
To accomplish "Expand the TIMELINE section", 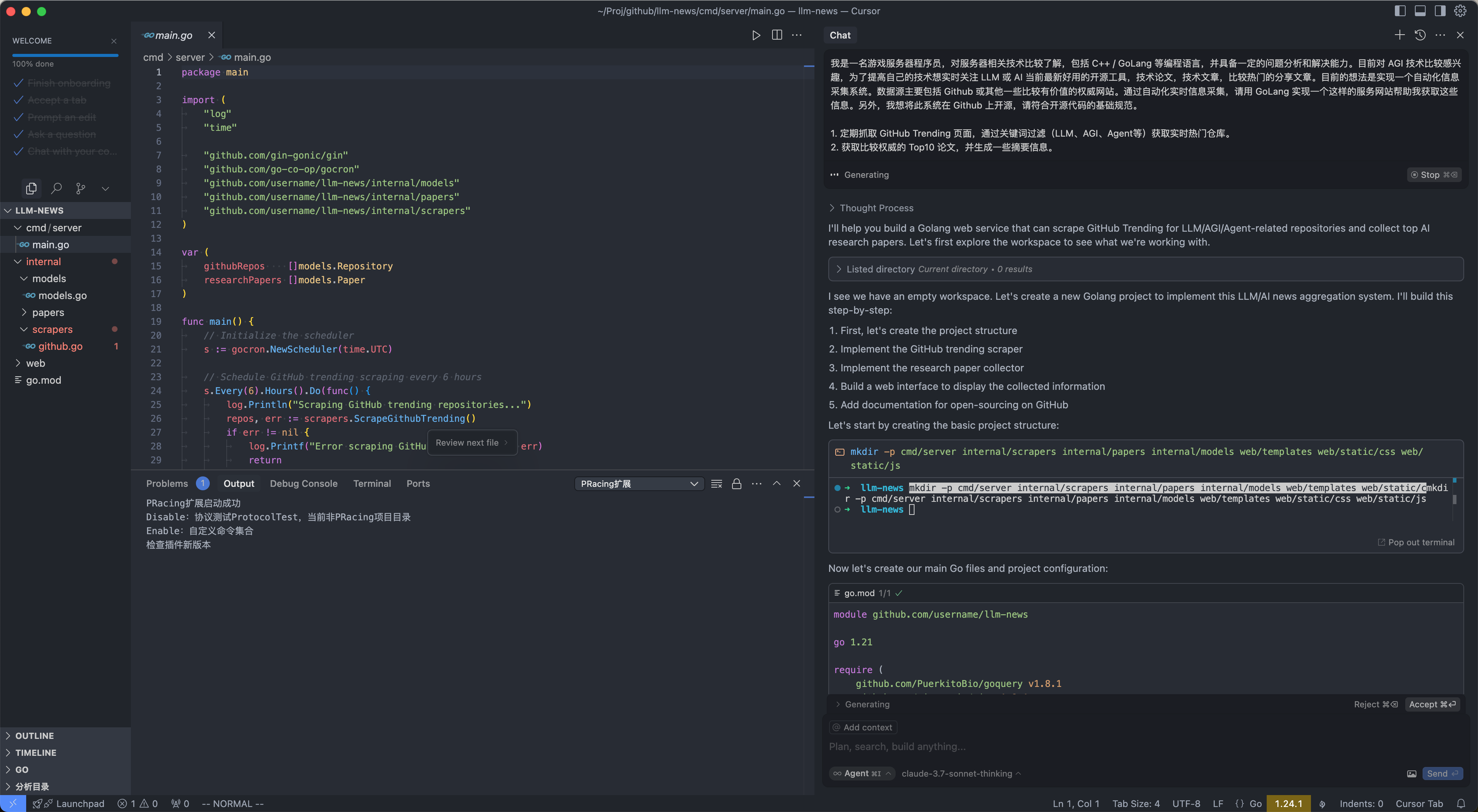I will [65, 752].
